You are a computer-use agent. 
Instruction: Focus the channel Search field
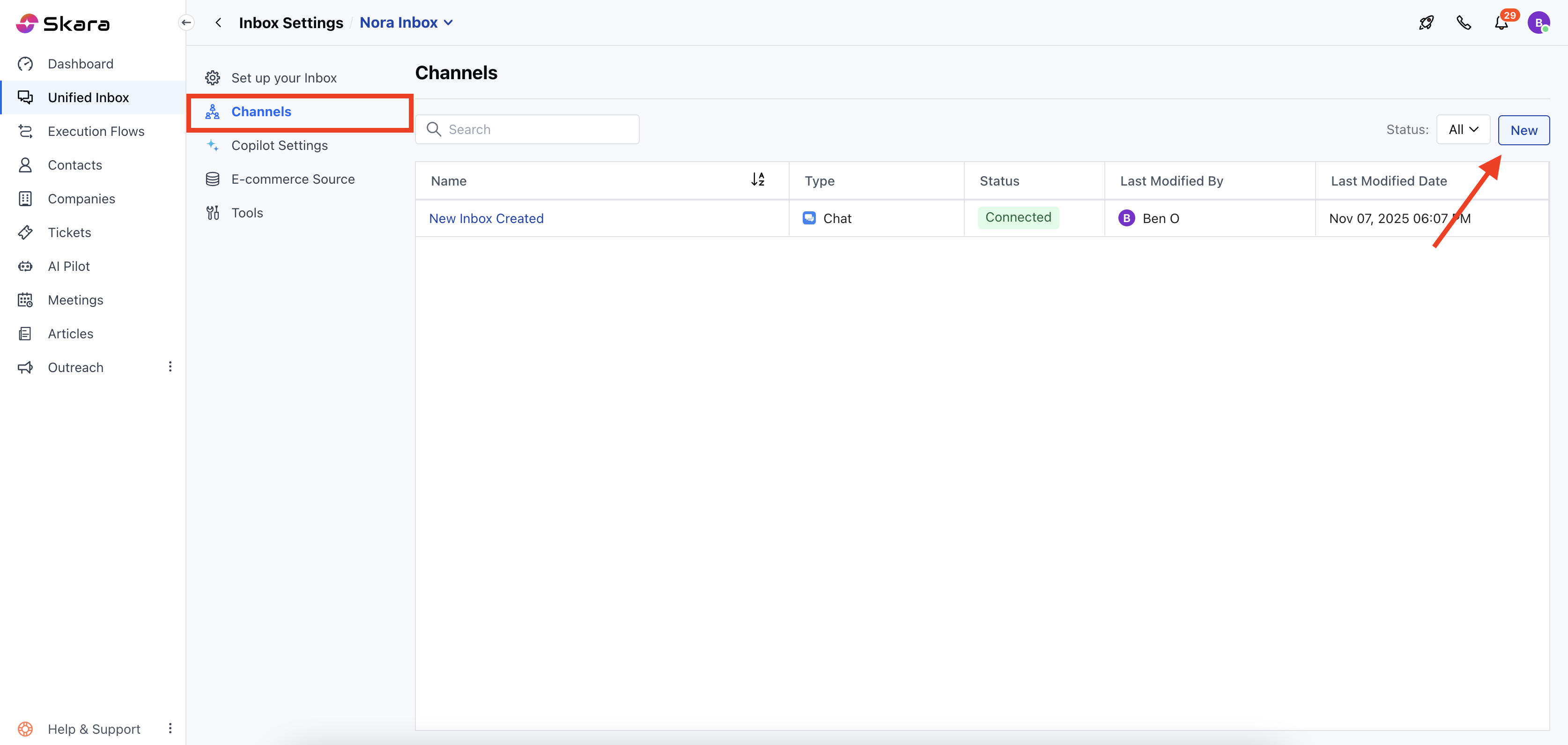coord(527,130)
